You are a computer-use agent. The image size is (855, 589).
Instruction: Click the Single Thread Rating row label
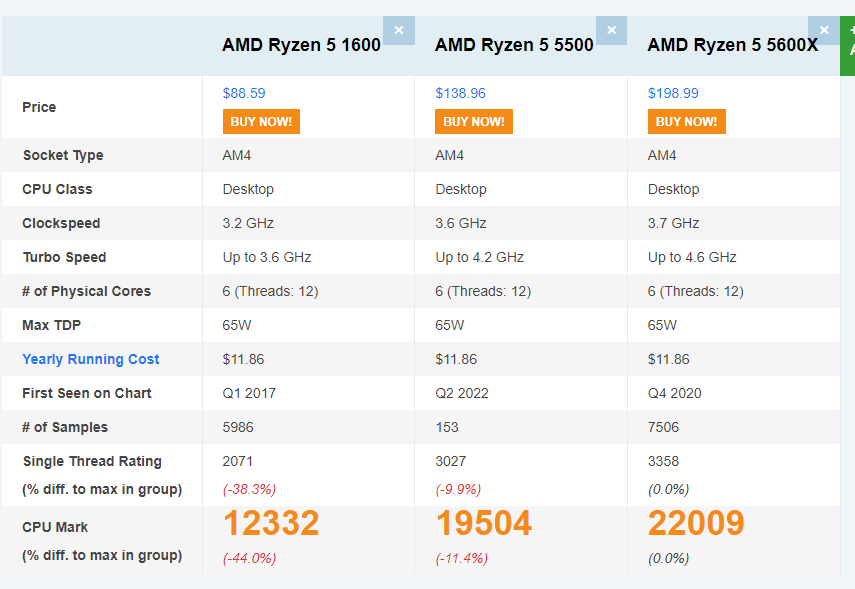pyautogui.click(x=92, y=461)
